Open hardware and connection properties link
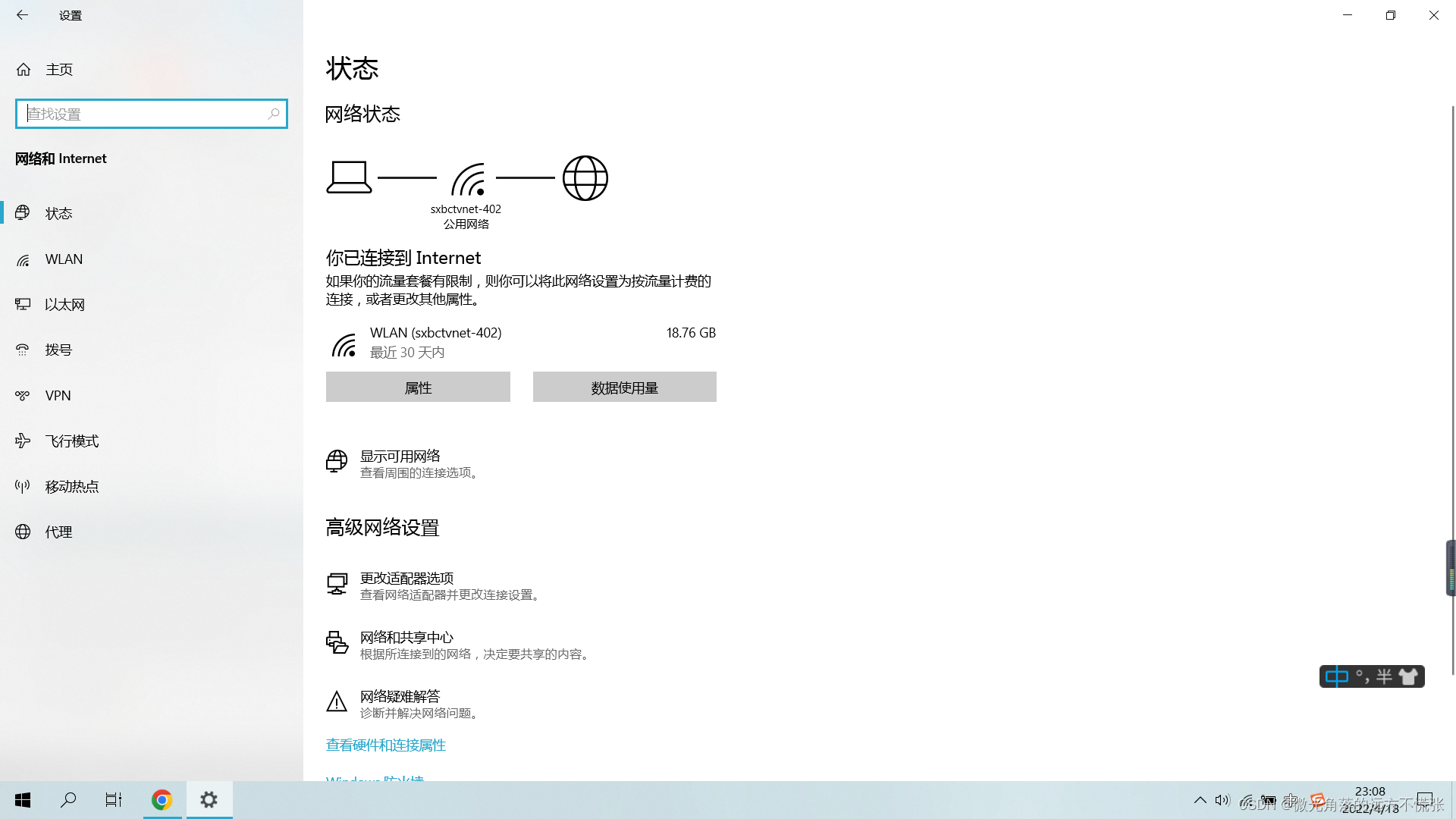Viewport: 1456px width, 819px height. tap(385, 745)
